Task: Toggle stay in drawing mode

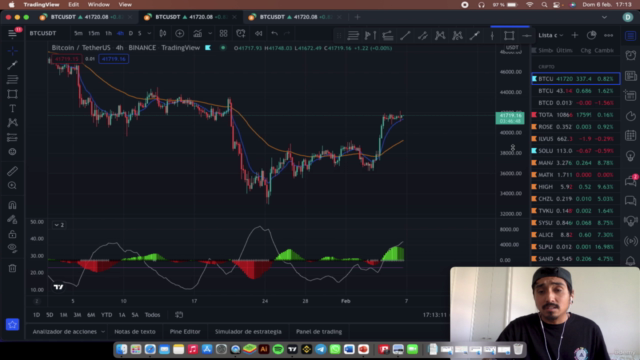Action: [x=12, y=220]
